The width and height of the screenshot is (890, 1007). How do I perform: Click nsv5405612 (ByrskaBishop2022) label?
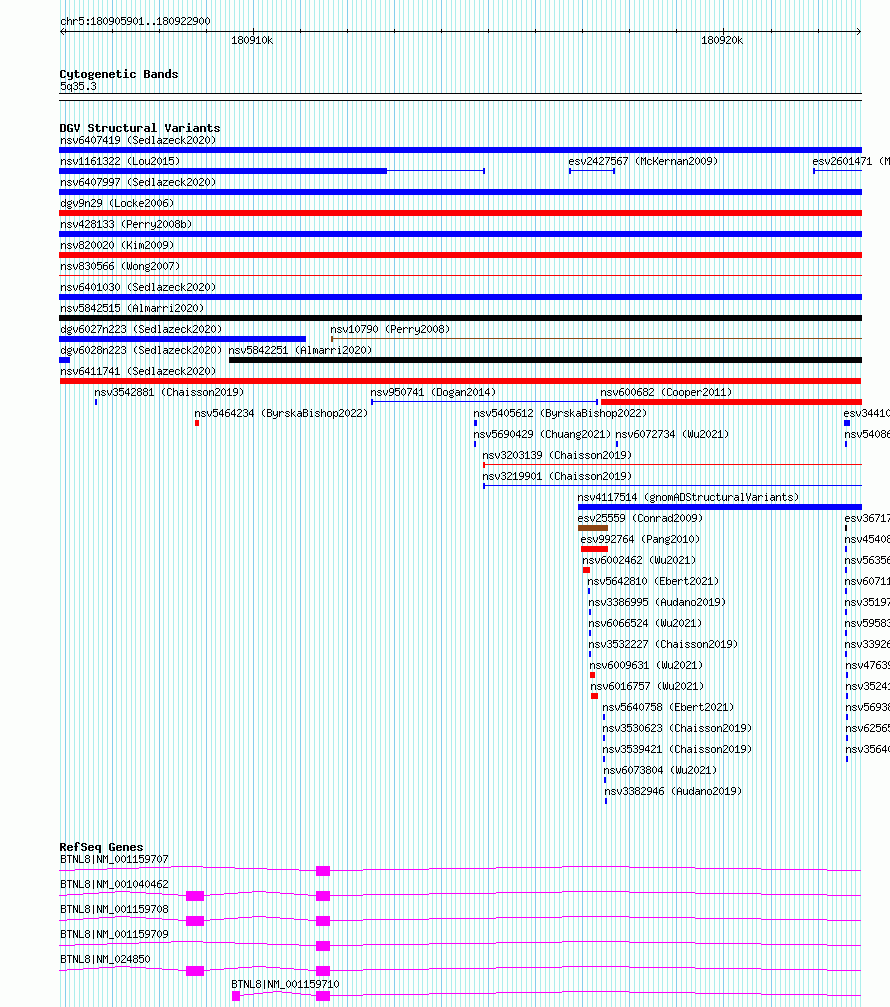click(560, 414)
